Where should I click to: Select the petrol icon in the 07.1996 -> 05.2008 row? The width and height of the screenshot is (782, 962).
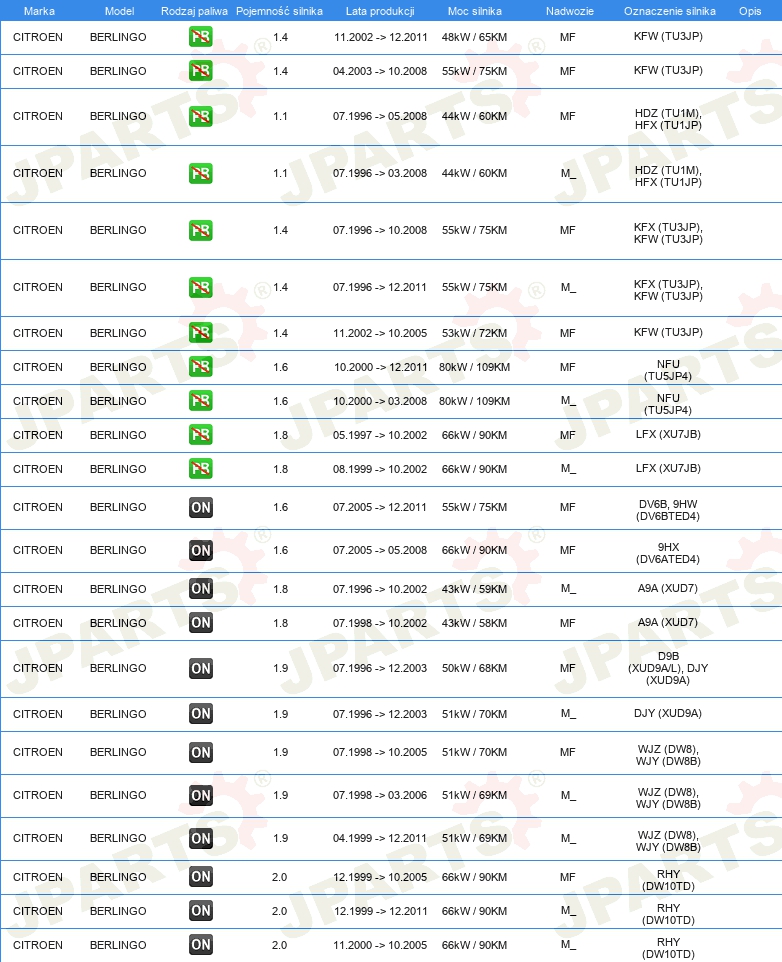point(201,116)
